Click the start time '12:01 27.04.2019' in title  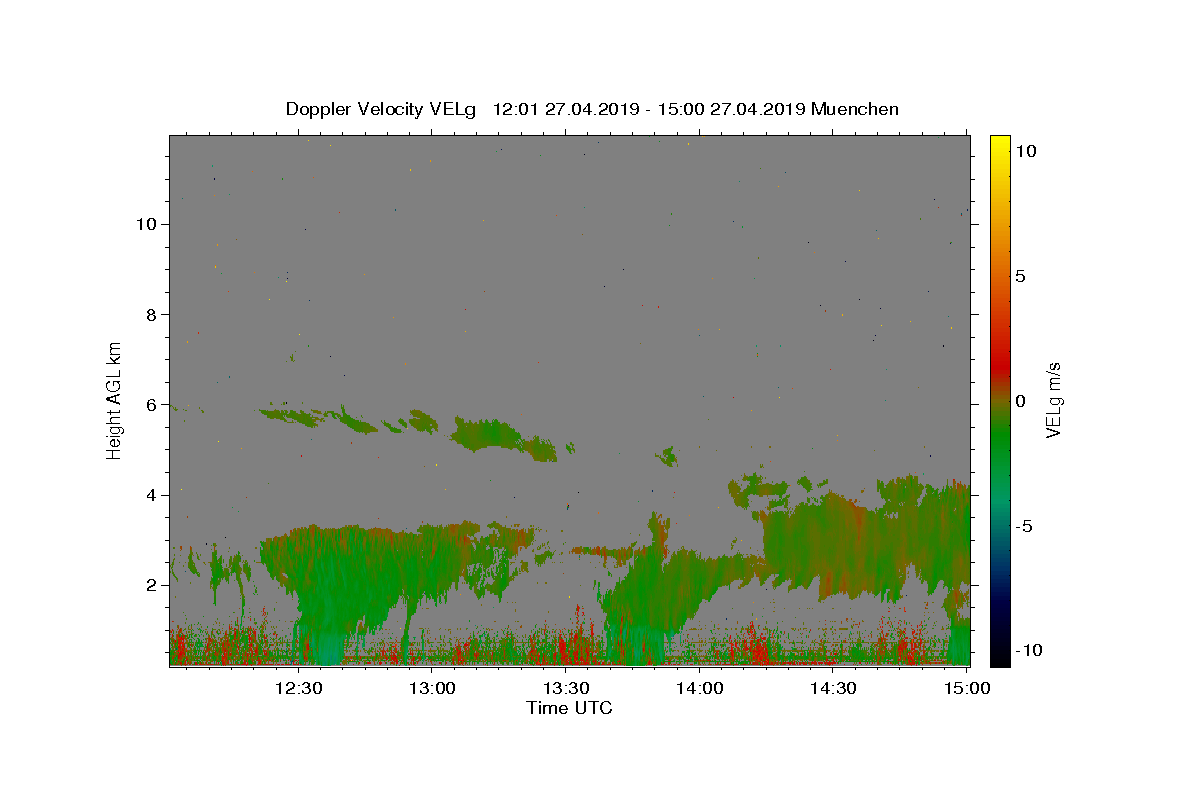click(564, 109)
